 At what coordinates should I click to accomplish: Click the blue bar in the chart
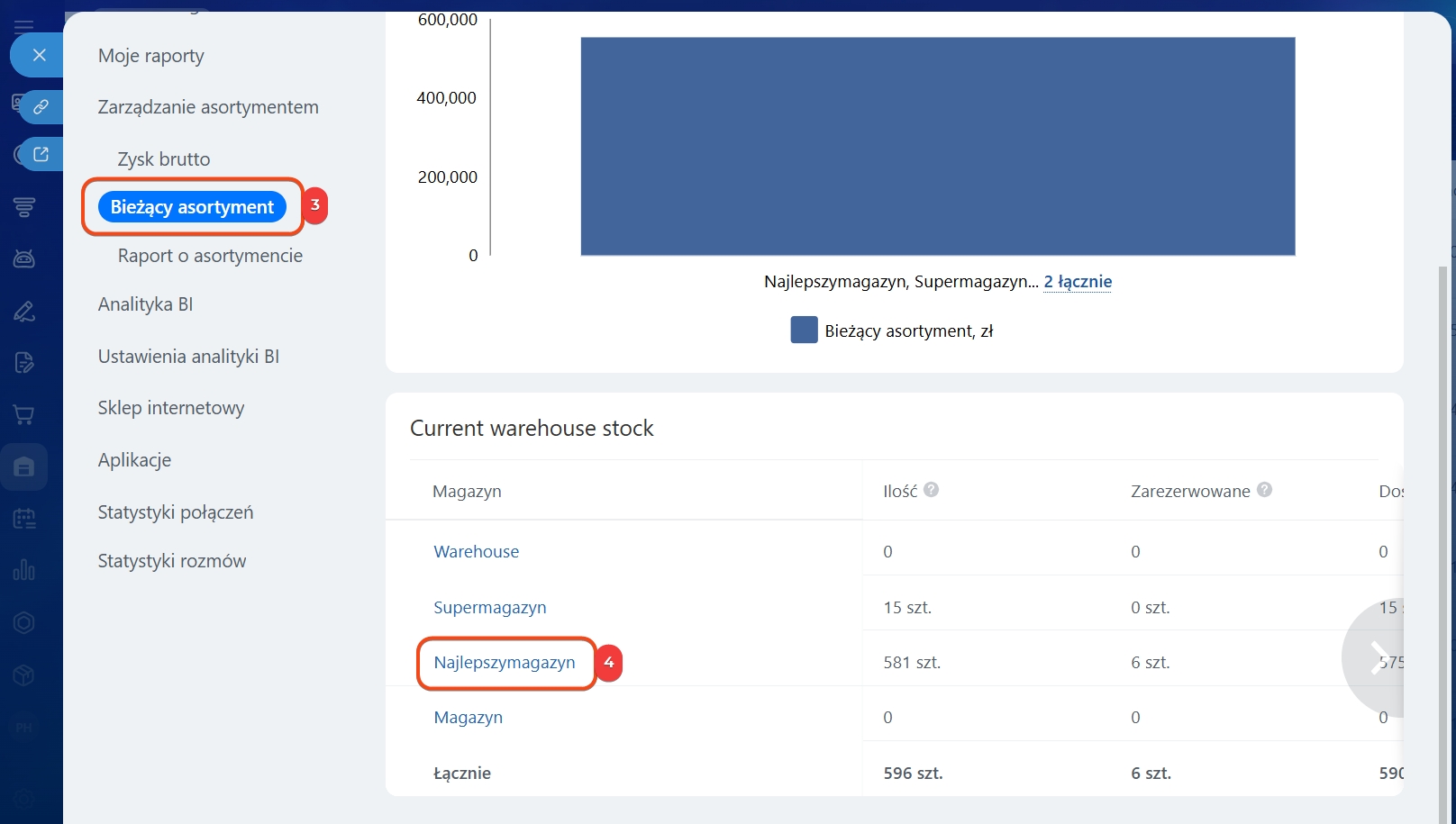937,147
